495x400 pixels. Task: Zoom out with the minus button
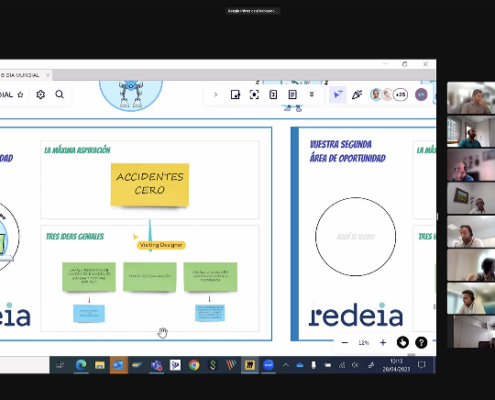[x=345, y=343]
